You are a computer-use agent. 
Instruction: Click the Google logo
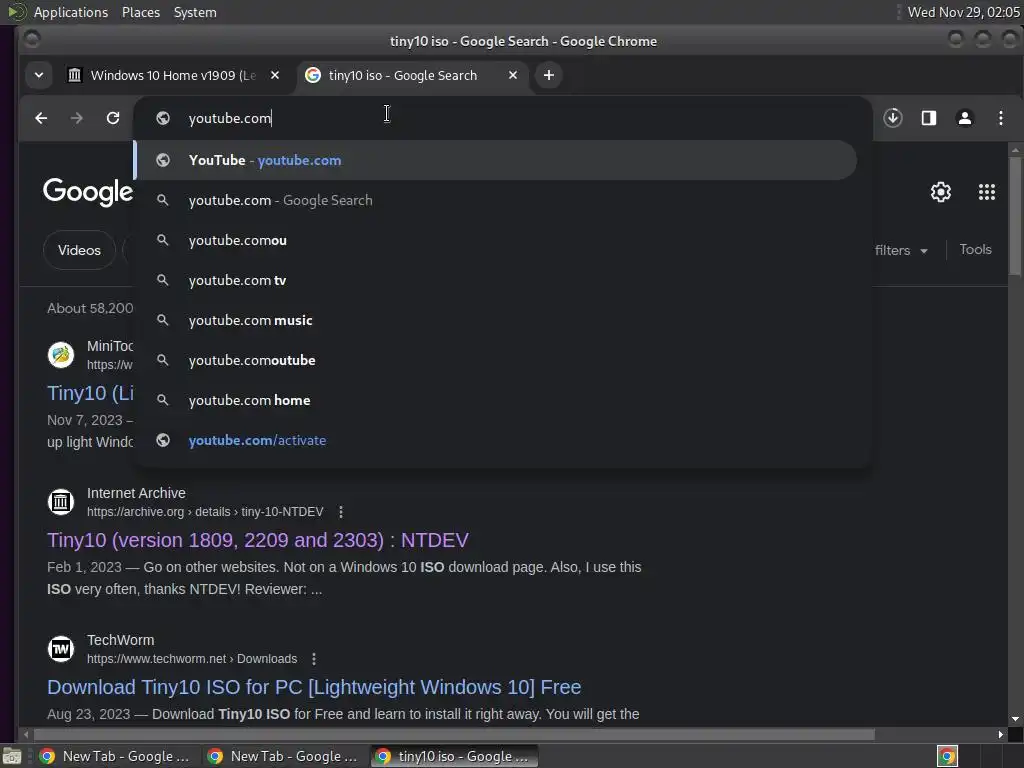click(88, 192)
